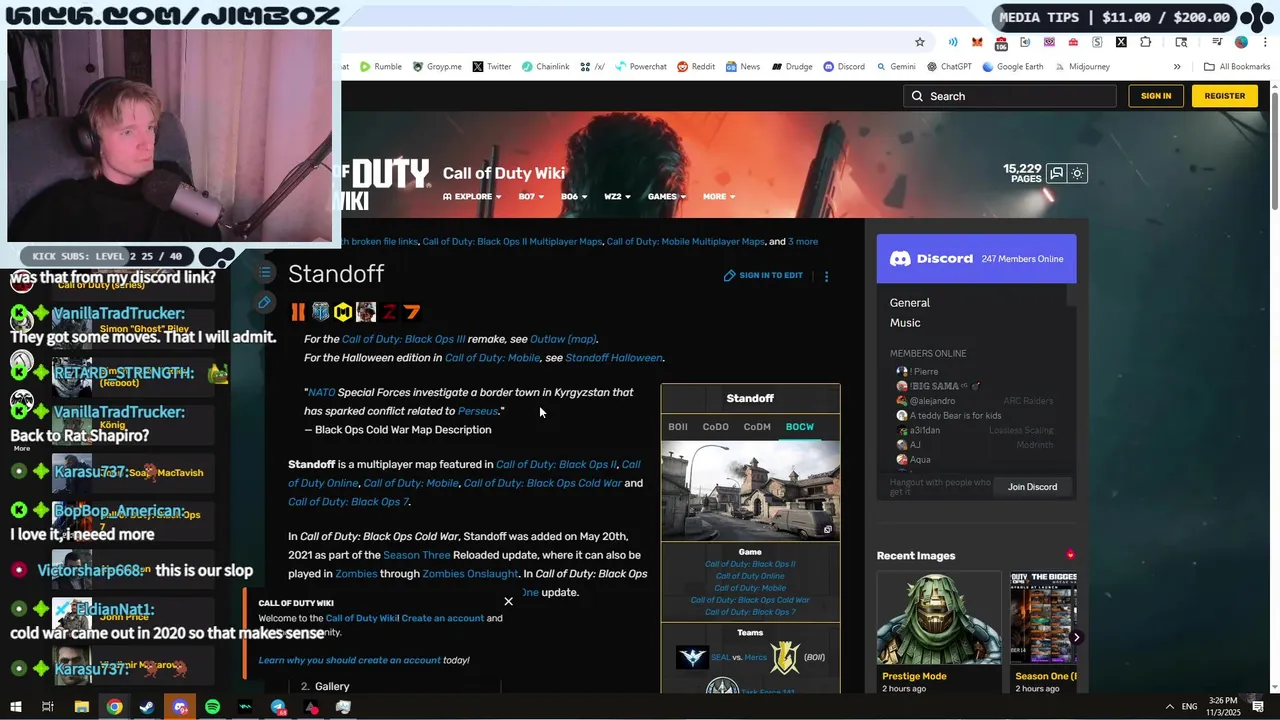Viewport: 1280px width, 720px height.
Task: Open Call of Duty: Black Ops Cold War link
Action: pyautogui.click(x=543, y=483)
